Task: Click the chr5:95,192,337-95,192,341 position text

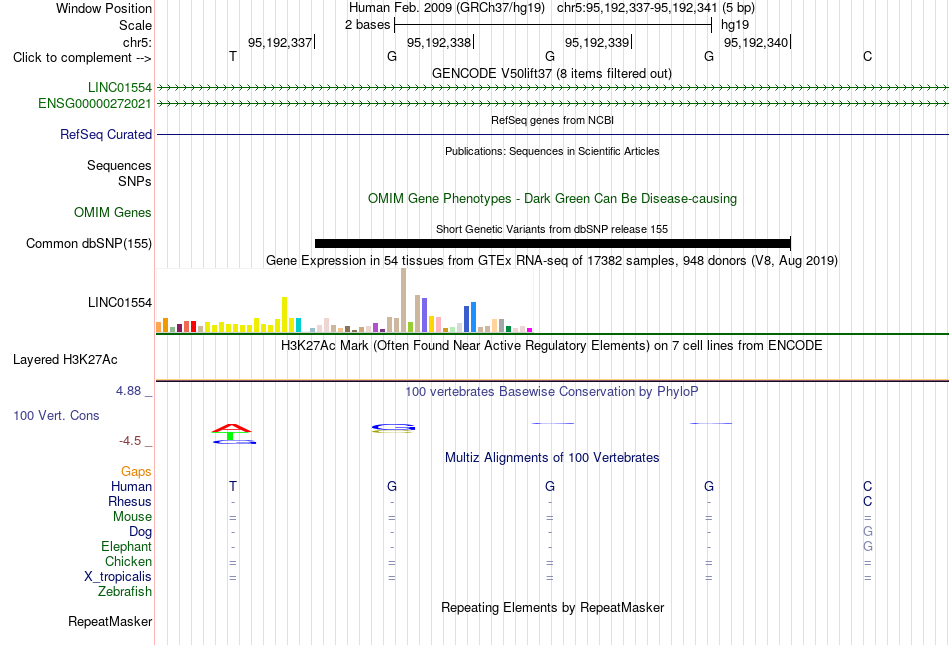Action: click(x=637, y=8)
